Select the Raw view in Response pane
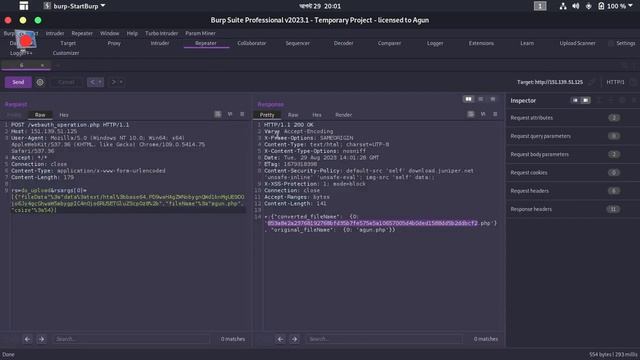Viewport: 640px width, 360px height. pyautogui.click(x=293, y=115)
